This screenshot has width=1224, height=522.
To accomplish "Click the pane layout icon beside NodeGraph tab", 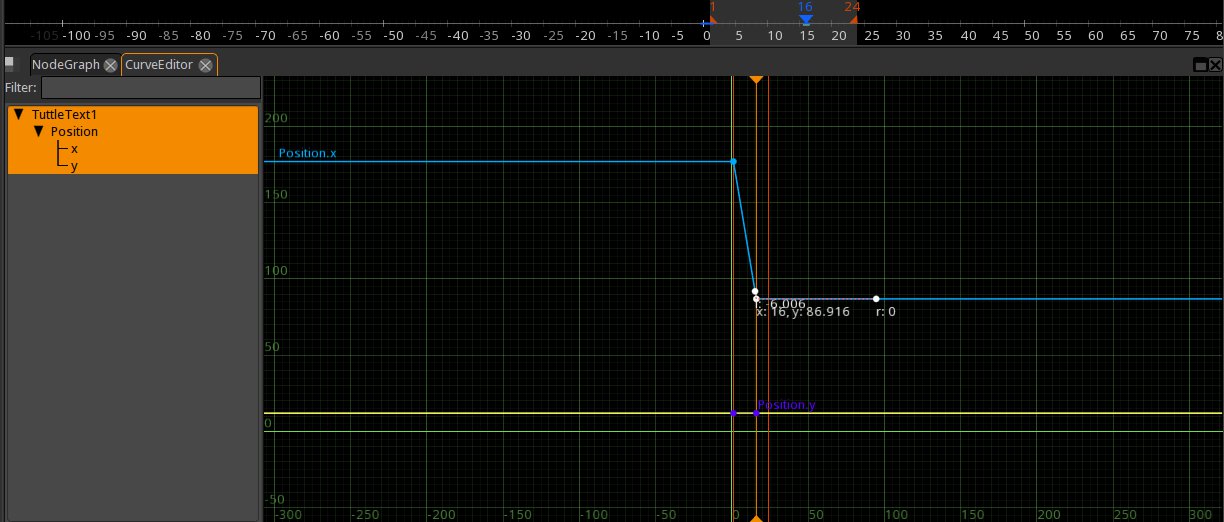I will tap(10, 63).
